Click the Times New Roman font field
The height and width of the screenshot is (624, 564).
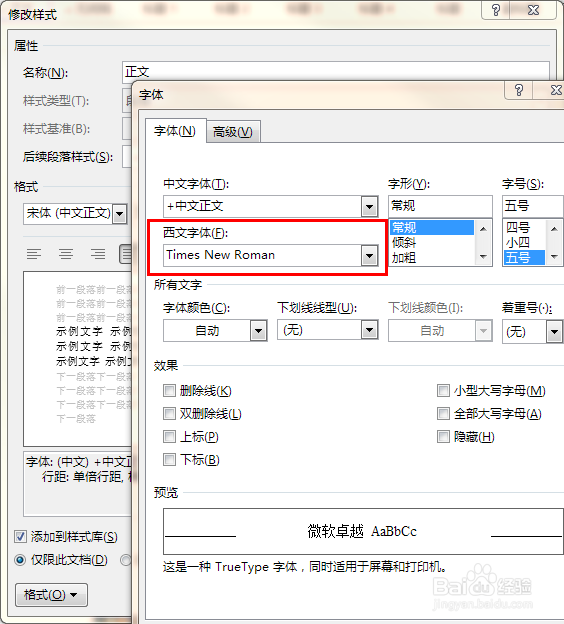263,255
